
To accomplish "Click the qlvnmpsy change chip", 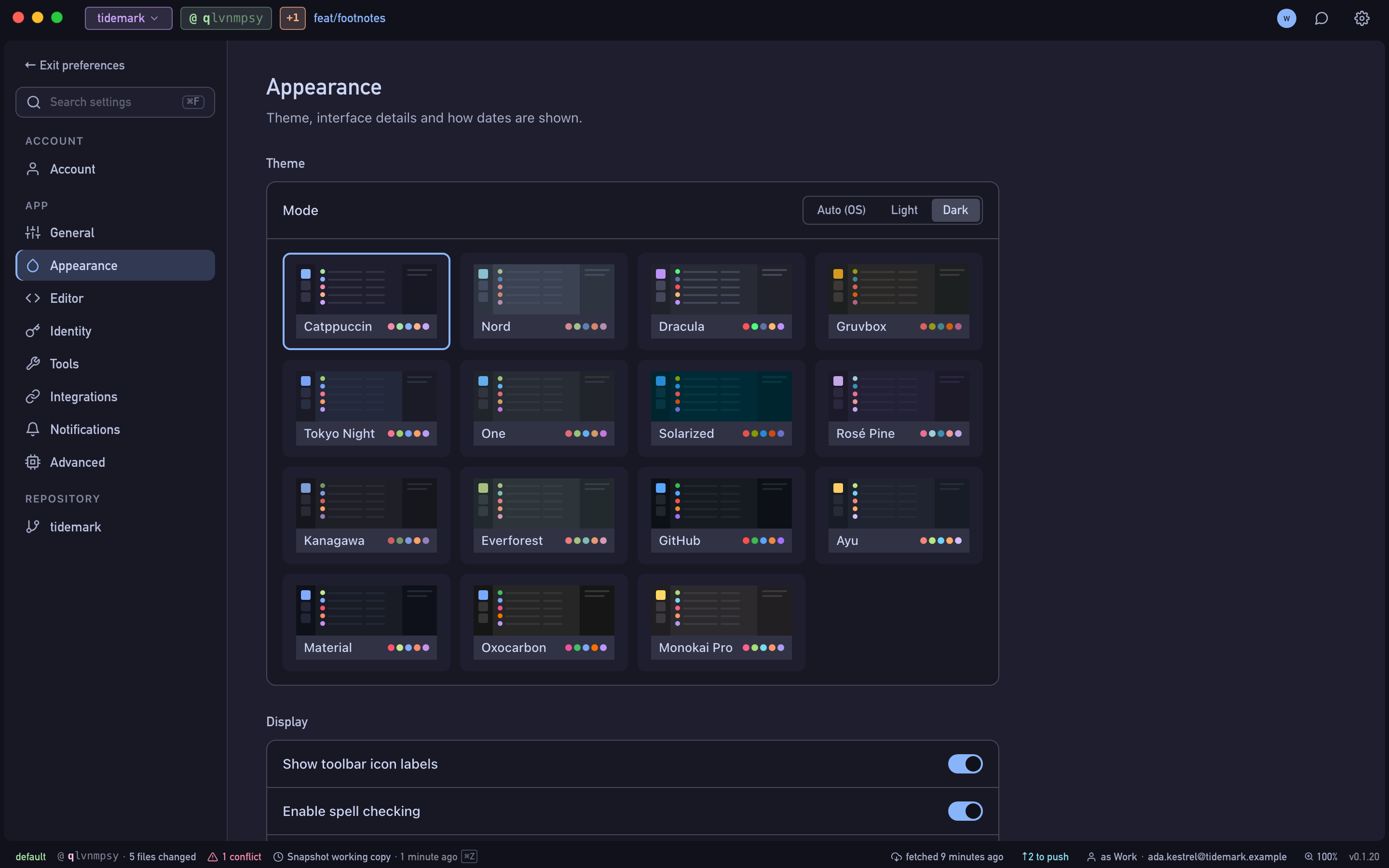I will pos(226,18).
